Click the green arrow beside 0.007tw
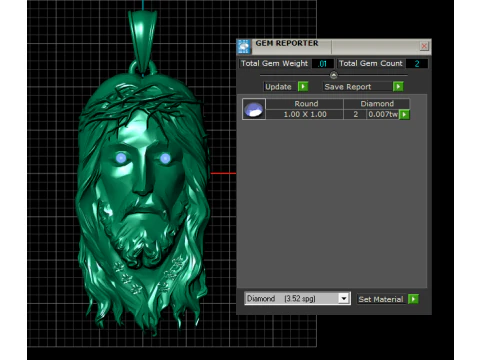This screenshot has height=360, width=480. pyautogui.click(x=404, y=115)
